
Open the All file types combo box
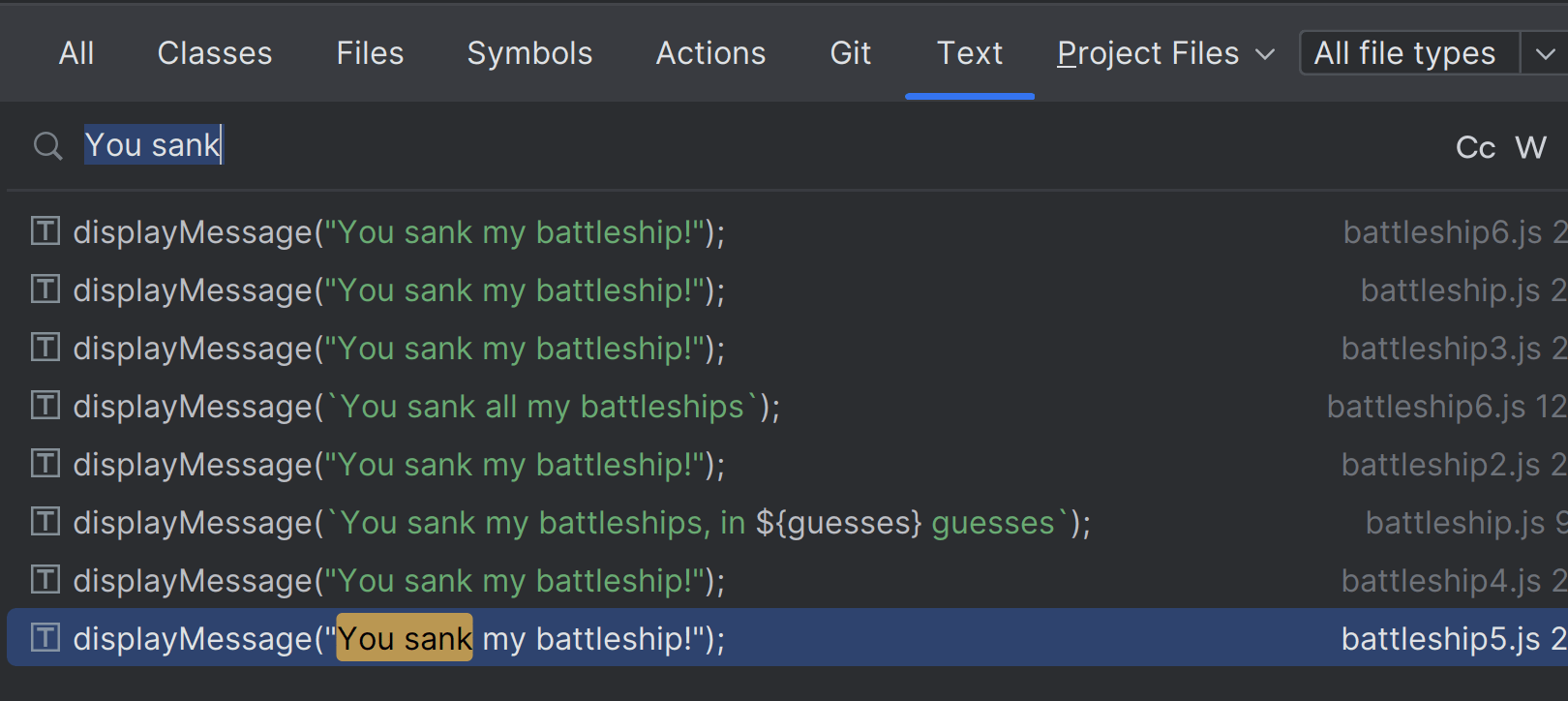(x=1404, y=53)
